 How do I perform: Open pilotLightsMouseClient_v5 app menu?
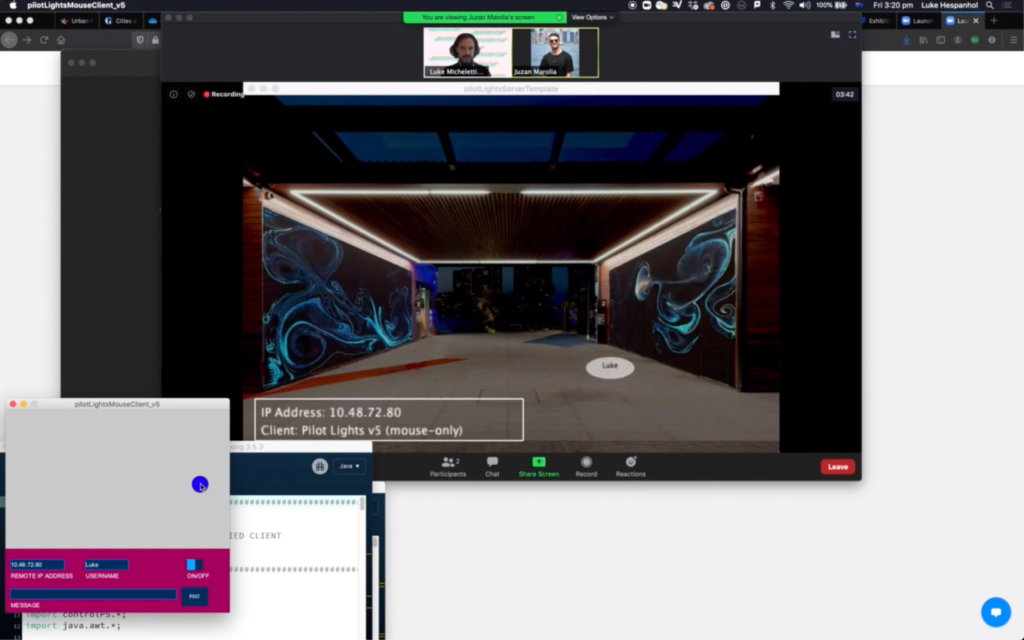pos(76,5)
